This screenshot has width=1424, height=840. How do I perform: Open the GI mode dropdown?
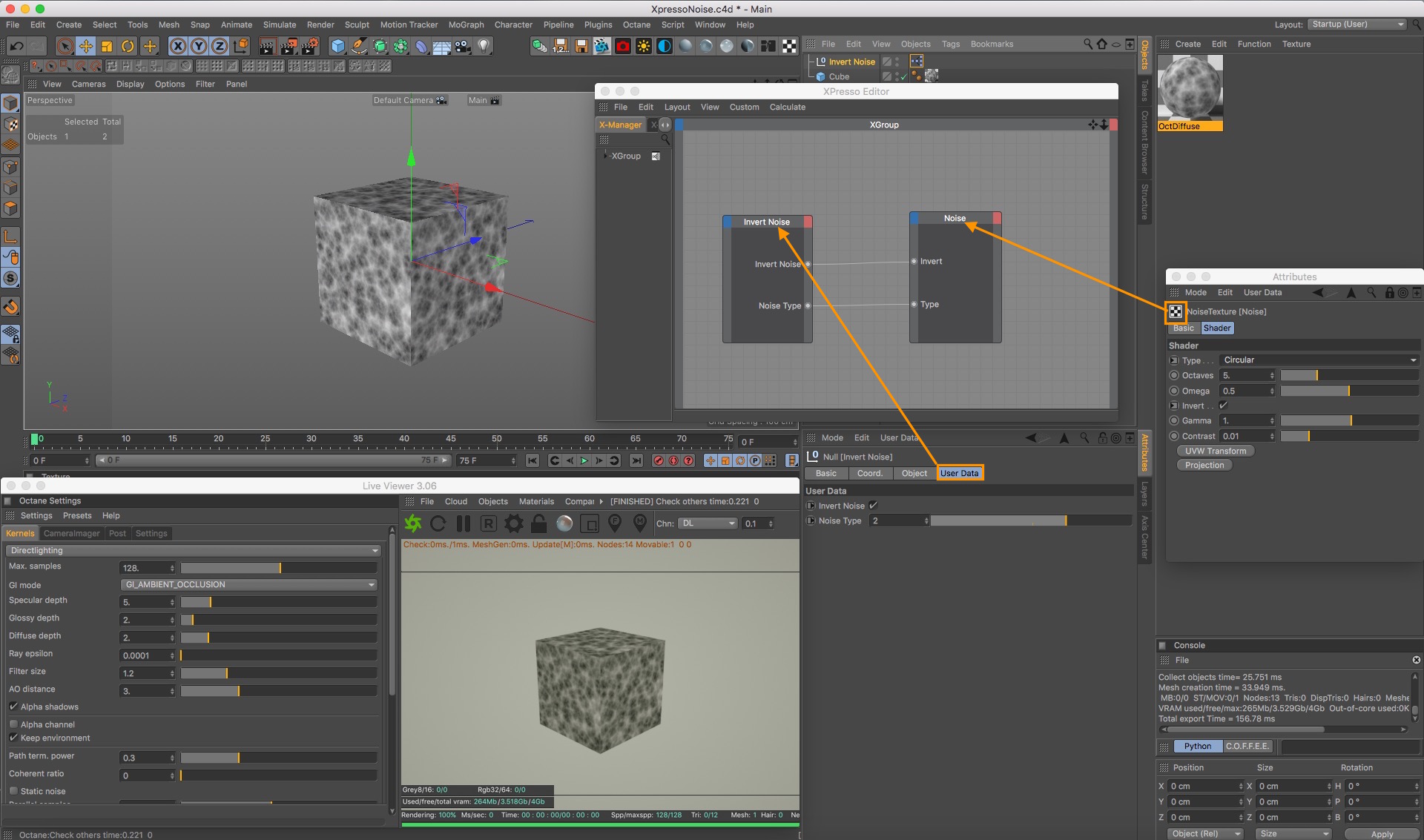248,585
